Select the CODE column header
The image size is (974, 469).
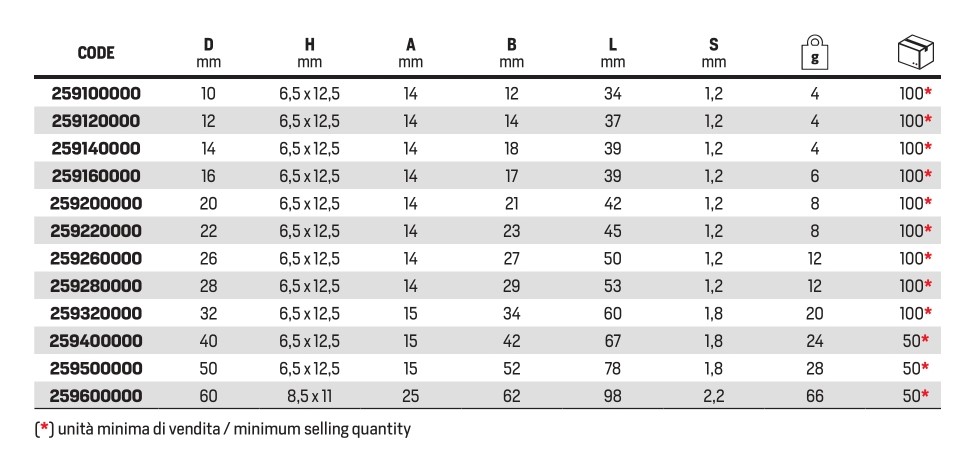[x=96, y=53]
